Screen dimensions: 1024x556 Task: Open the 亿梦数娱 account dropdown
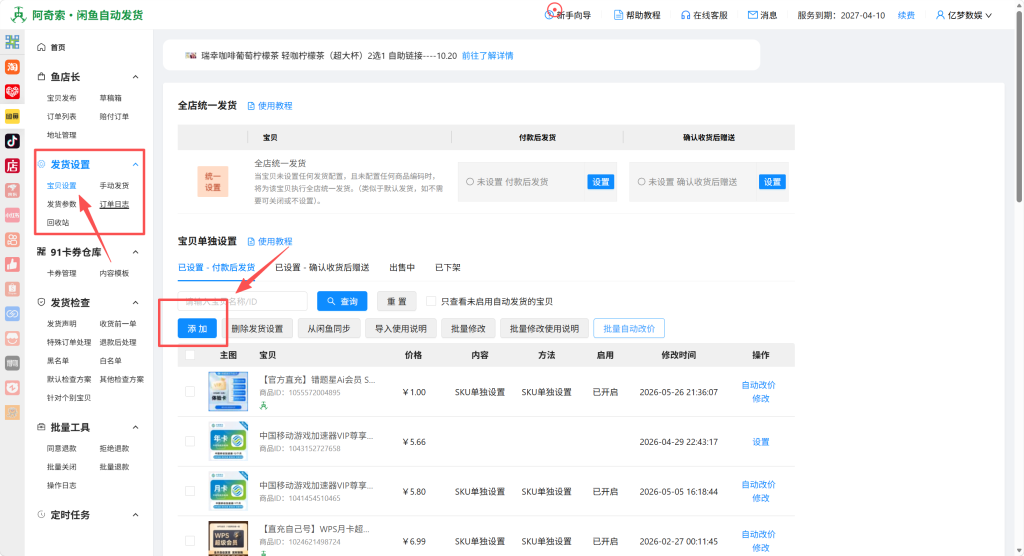pos(964,15)
